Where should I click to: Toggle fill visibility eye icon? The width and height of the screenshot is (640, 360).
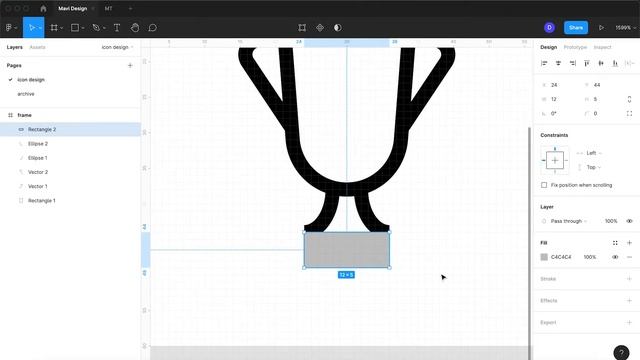[x=615, y=257]
